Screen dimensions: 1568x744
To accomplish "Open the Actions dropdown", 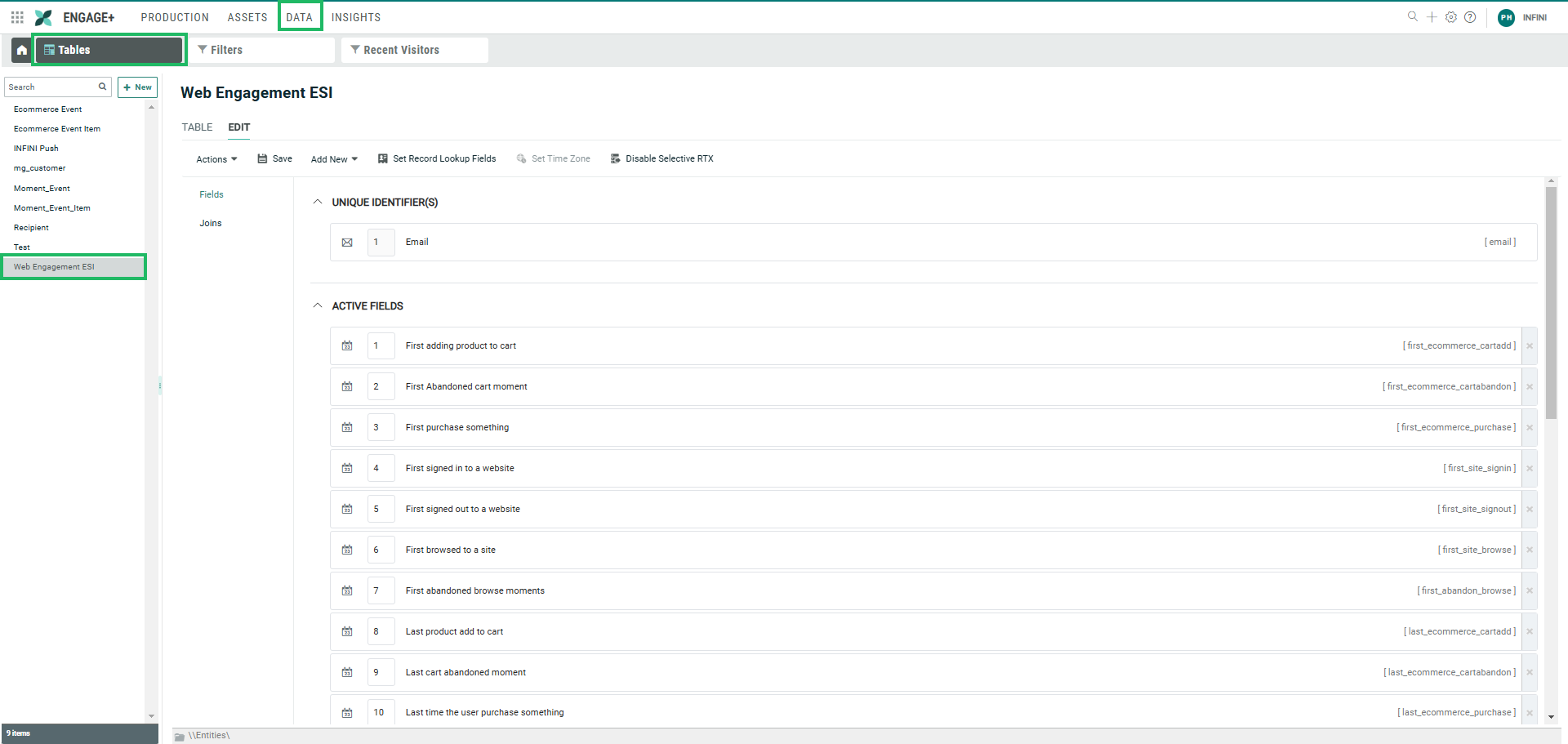I will 216,159.
